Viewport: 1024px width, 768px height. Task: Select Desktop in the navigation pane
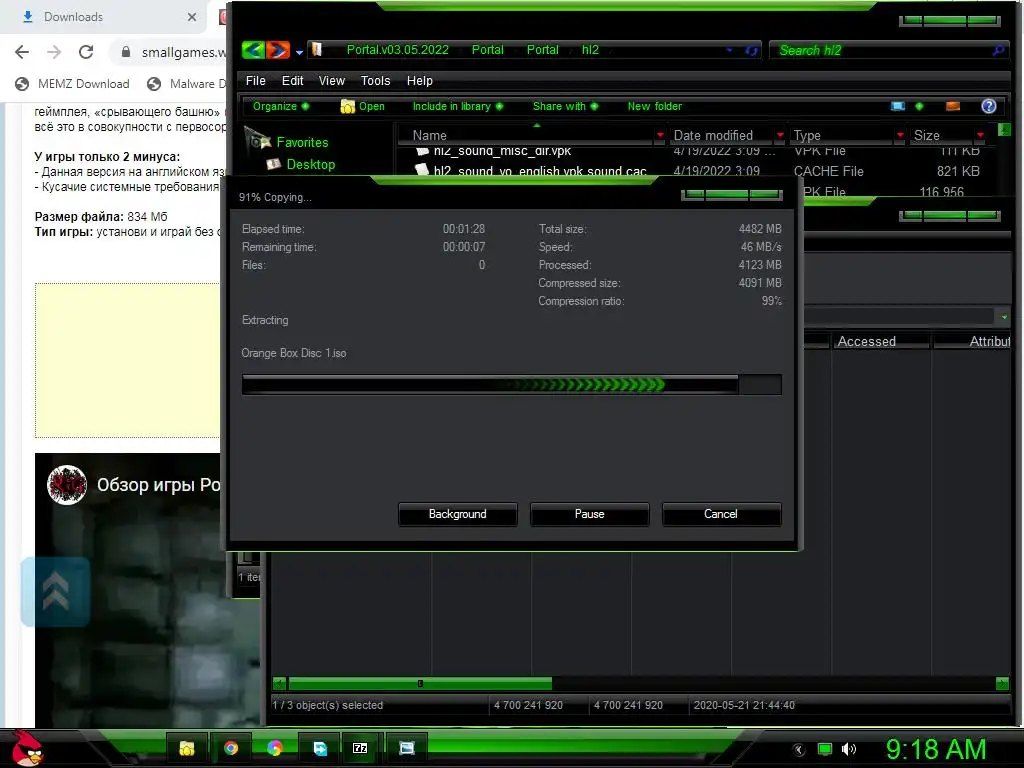(310, 164)
